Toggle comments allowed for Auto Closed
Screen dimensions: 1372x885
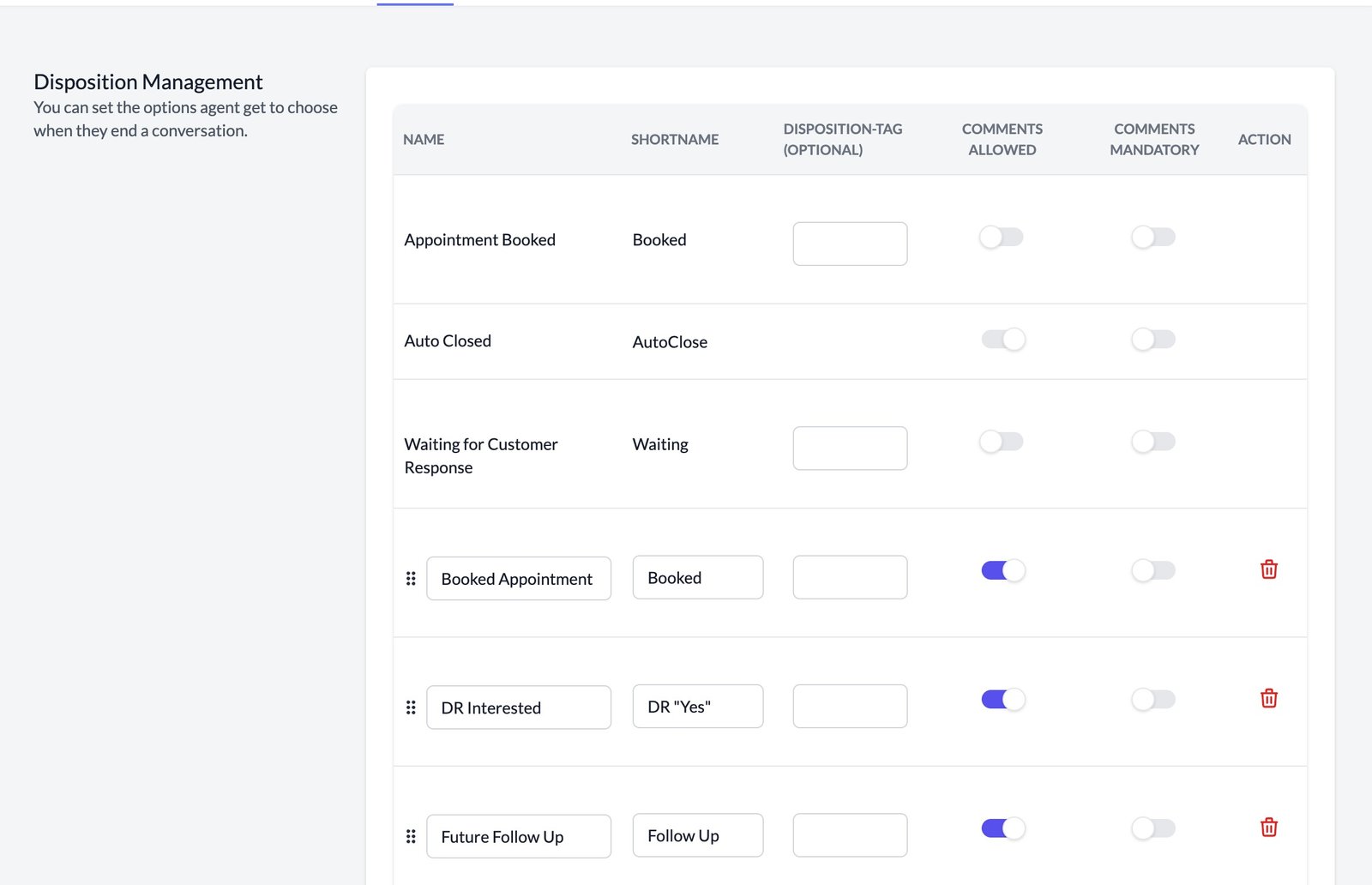1002,340
